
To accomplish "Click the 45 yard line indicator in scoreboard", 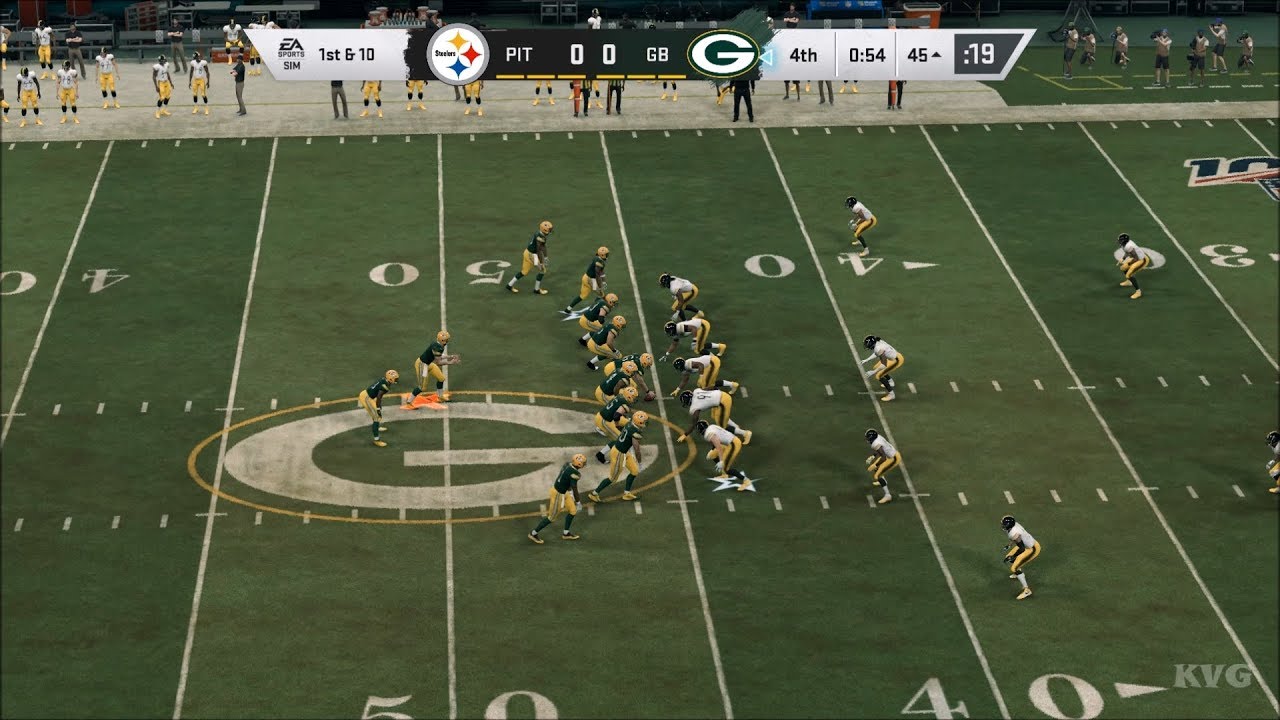I will coord(923,54).
